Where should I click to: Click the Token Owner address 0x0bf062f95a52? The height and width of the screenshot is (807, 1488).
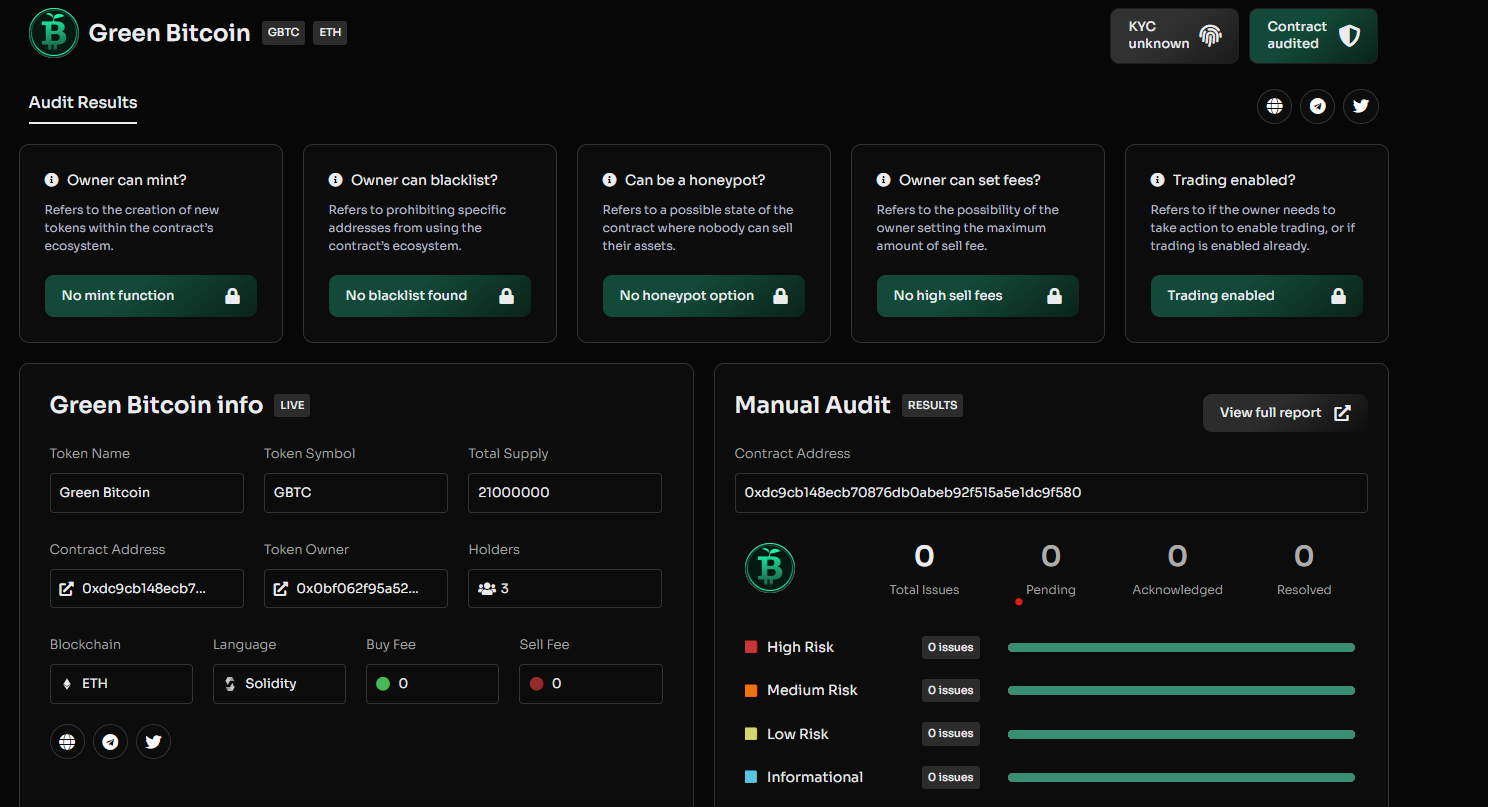click(358, 589)
